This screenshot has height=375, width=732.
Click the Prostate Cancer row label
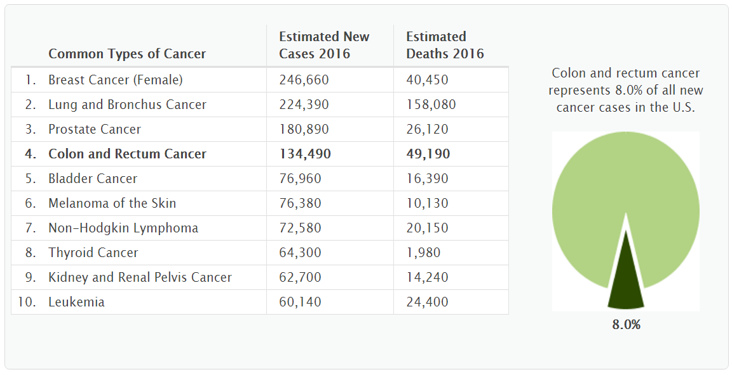click(94, 129)
